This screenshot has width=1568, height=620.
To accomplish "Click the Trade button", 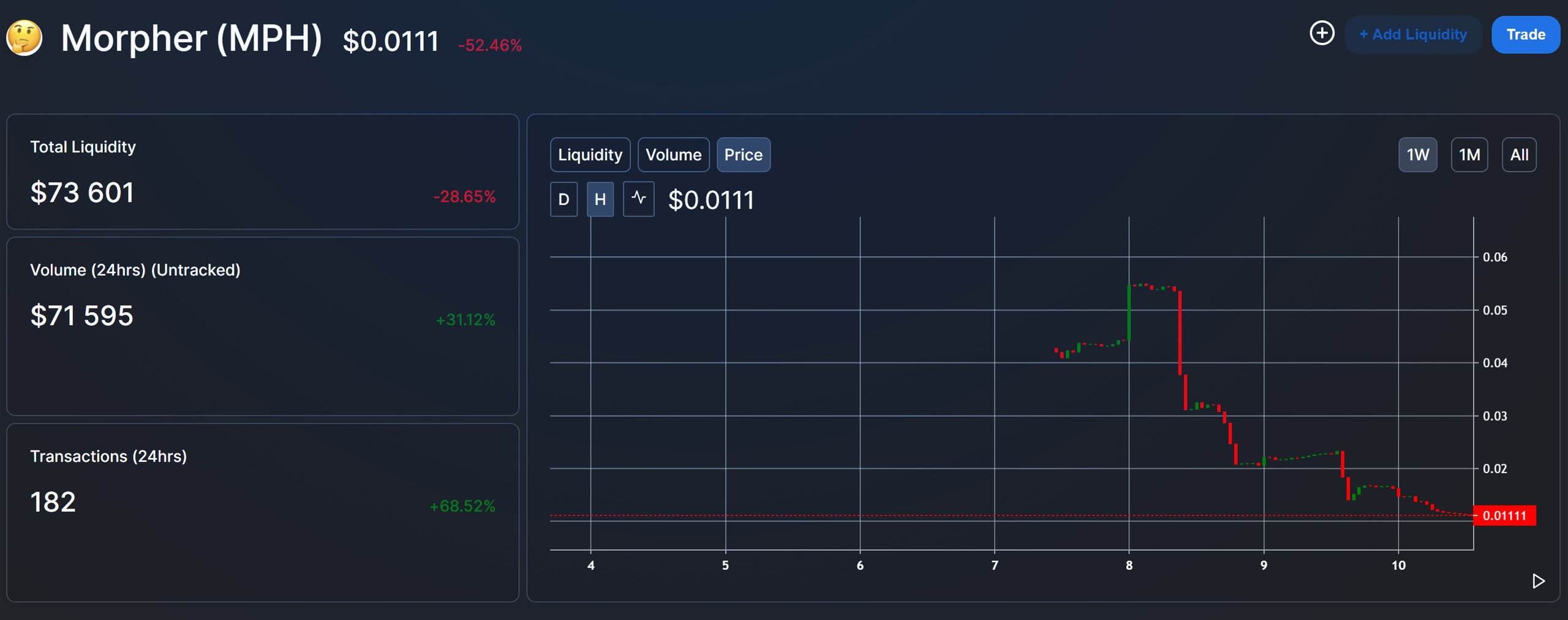I will [x=1526, y=35].
